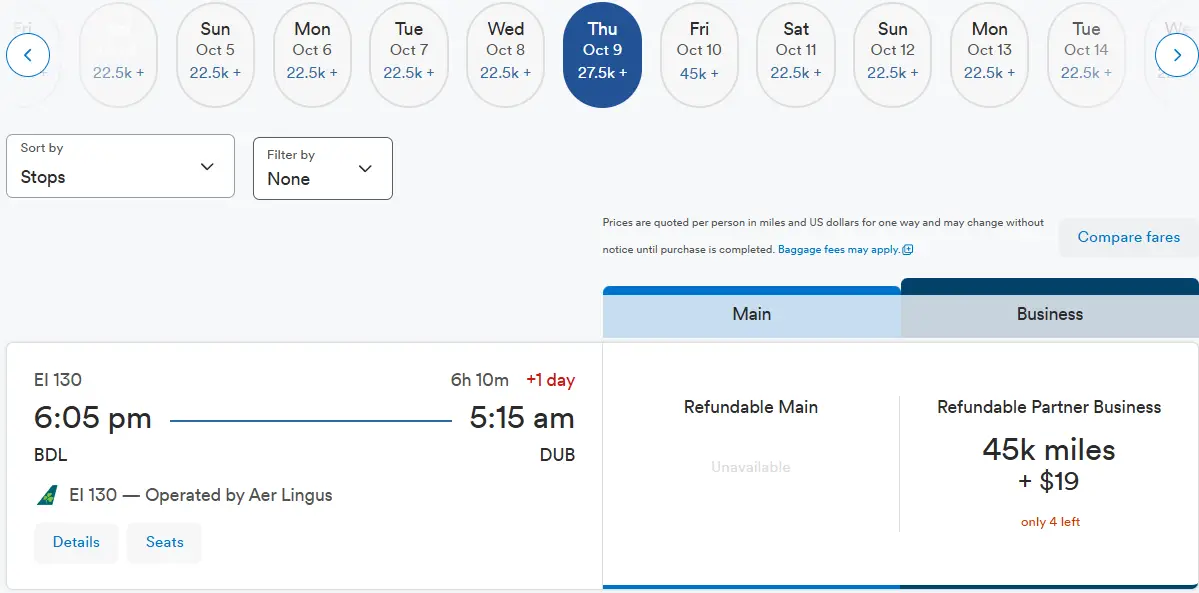Select Mon Oct 6 date option

pos(312,54)
